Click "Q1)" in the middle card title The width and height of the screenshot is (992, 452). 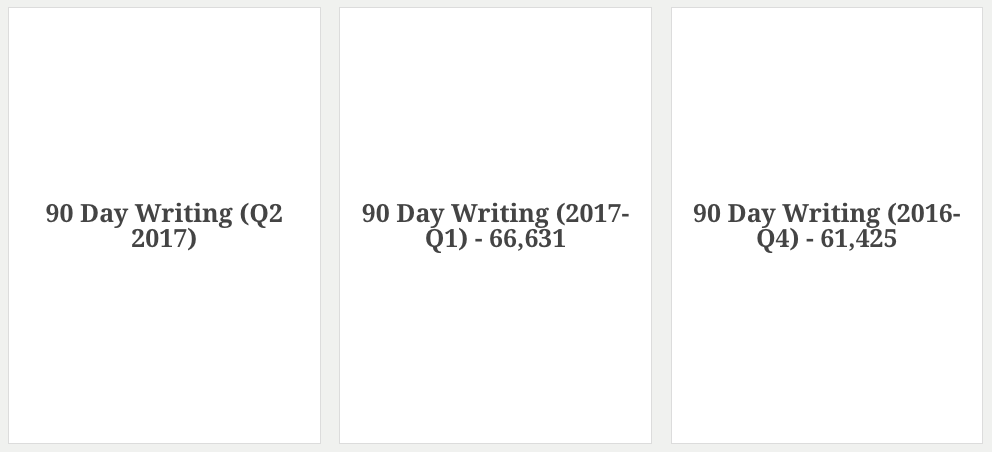click(x=446, y=239)
